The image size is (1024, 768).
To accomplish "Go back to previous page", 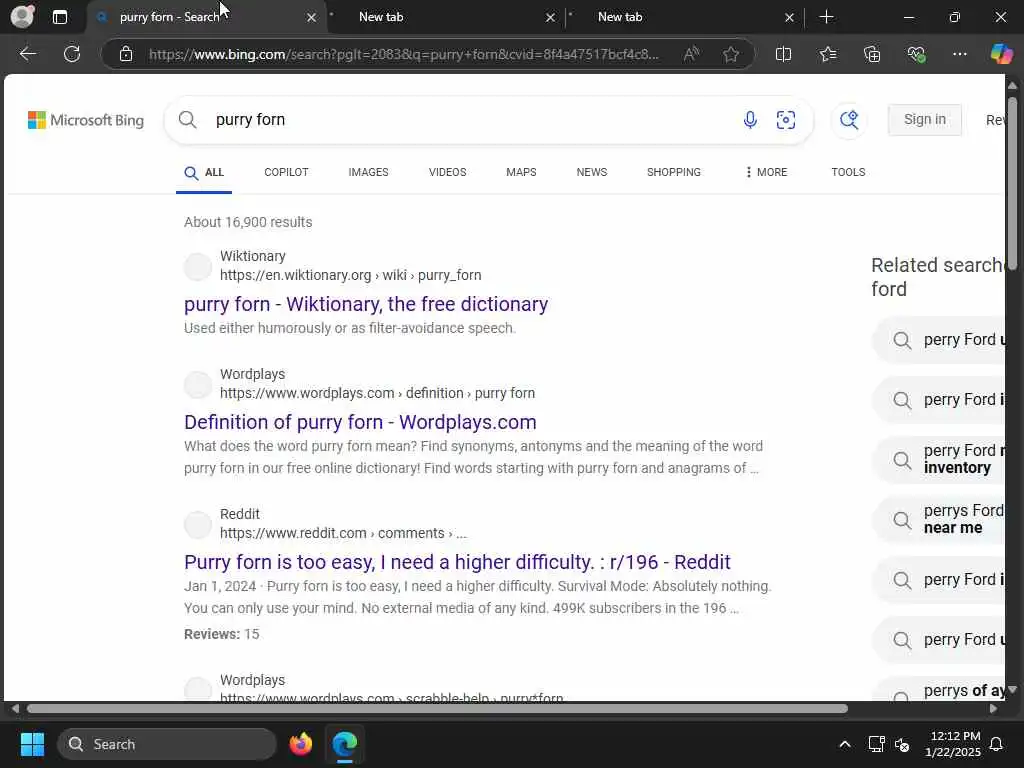I will coord(27,54).
